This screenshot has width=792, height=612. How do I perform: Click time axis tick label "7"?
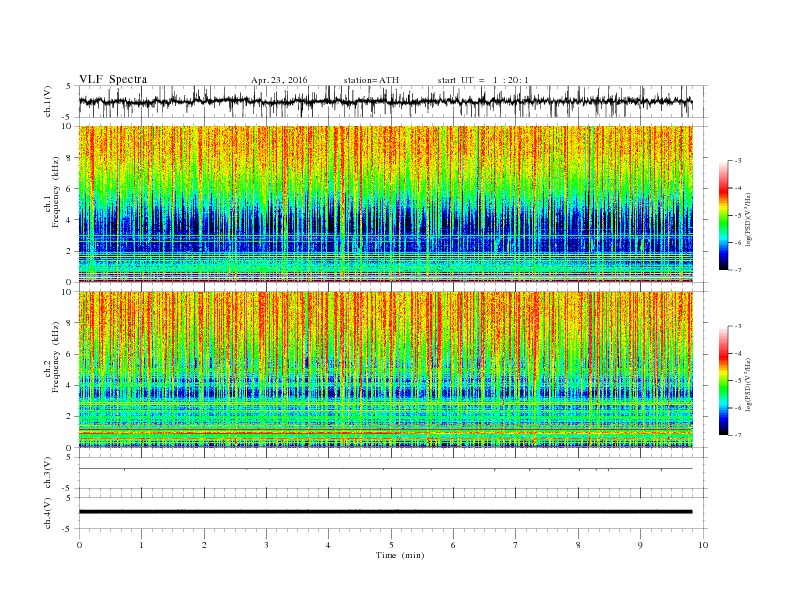516,545
